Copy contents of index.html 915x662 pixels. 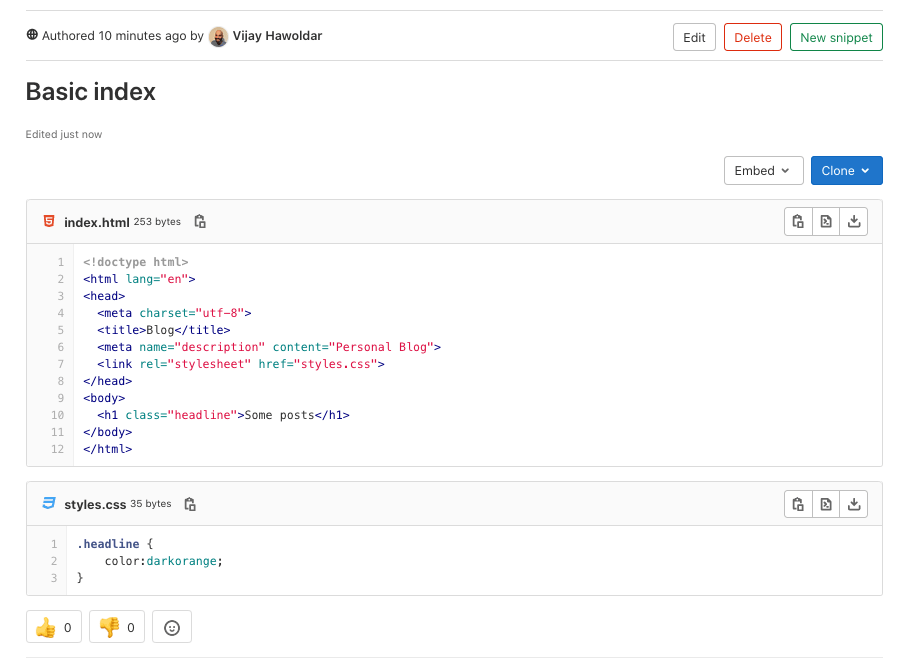click(798, 222)
